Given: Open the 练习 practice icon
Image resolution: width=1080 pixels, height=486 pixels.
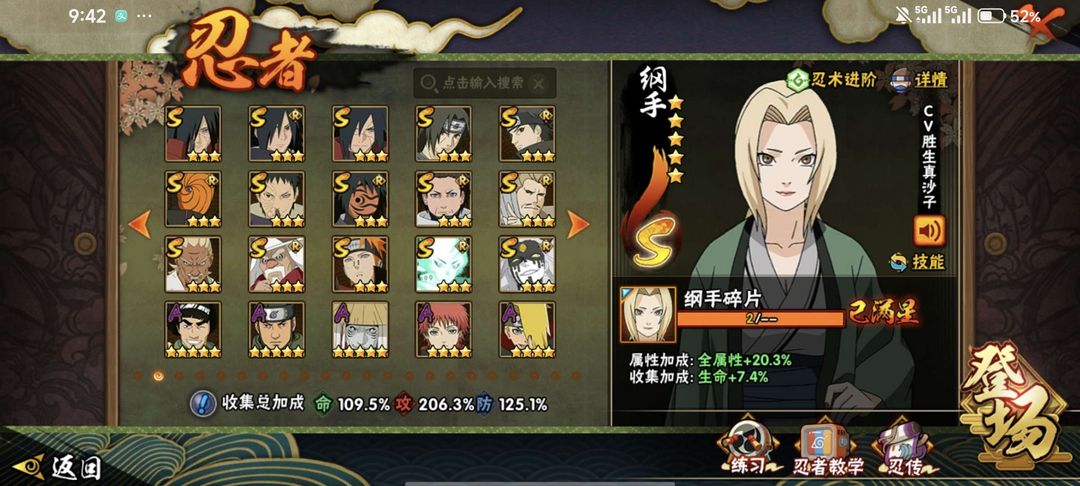Looking at the screenshot, I should click(745, 448).
